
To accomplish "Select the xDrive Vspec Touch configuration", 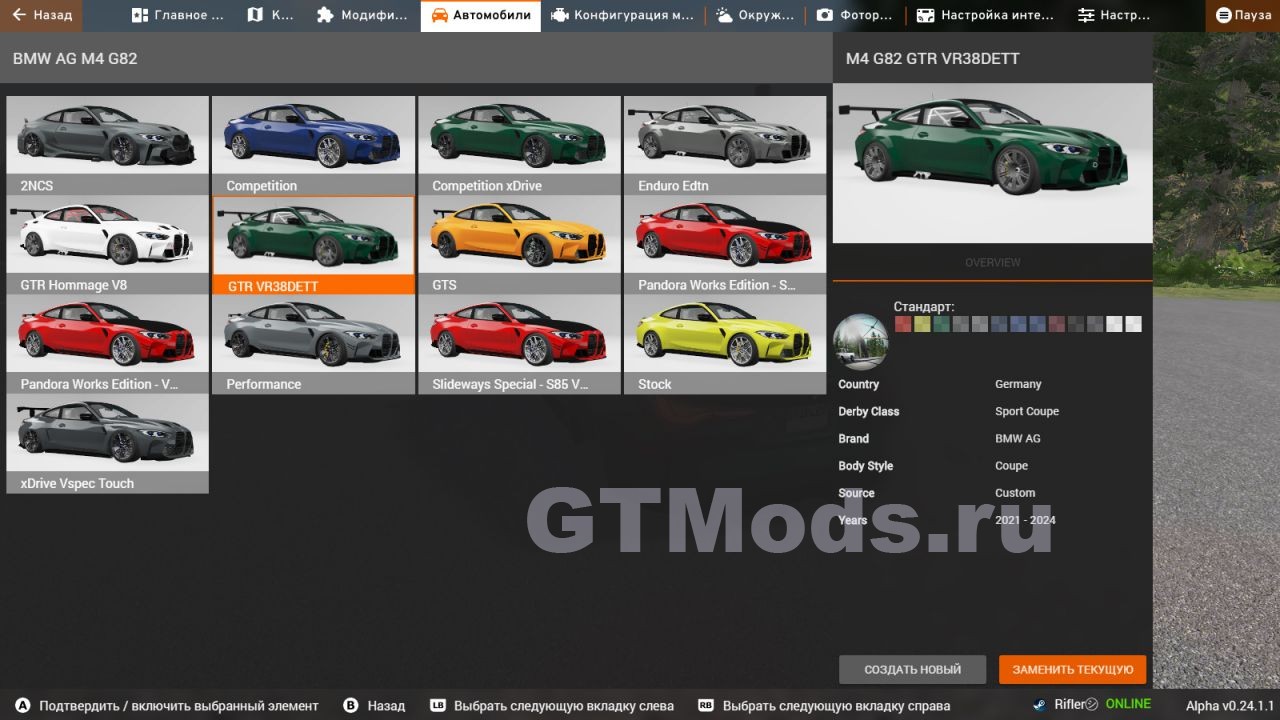I will [108, 443].
